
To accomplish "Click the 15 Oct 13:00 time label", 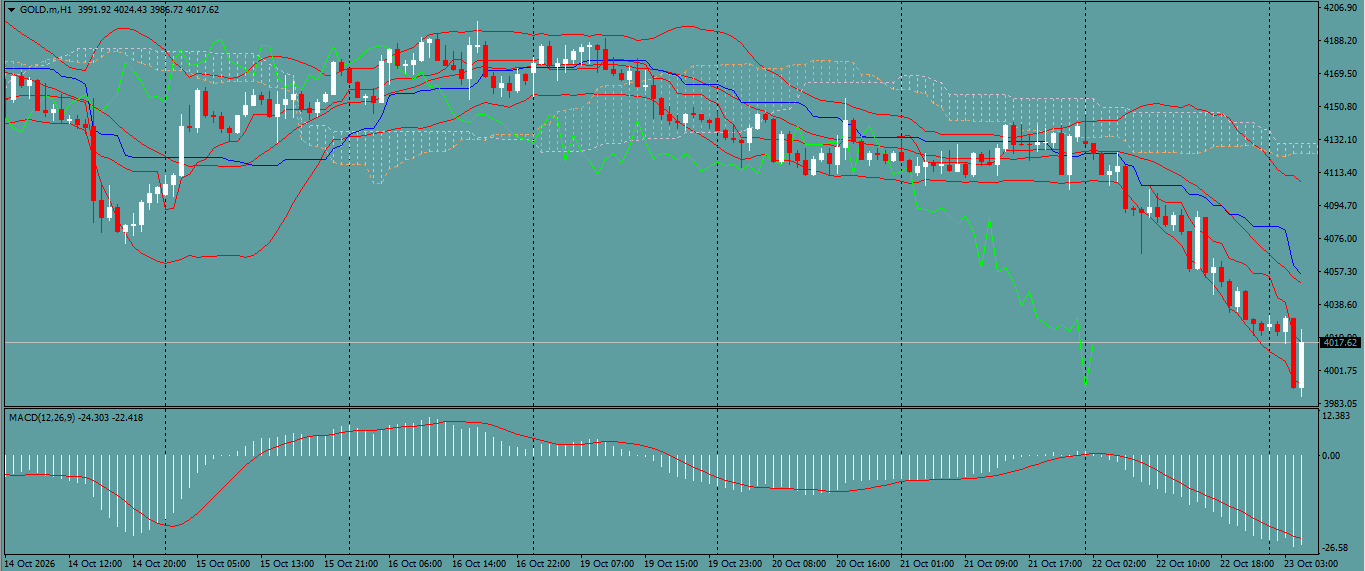I will click(288, 564).
